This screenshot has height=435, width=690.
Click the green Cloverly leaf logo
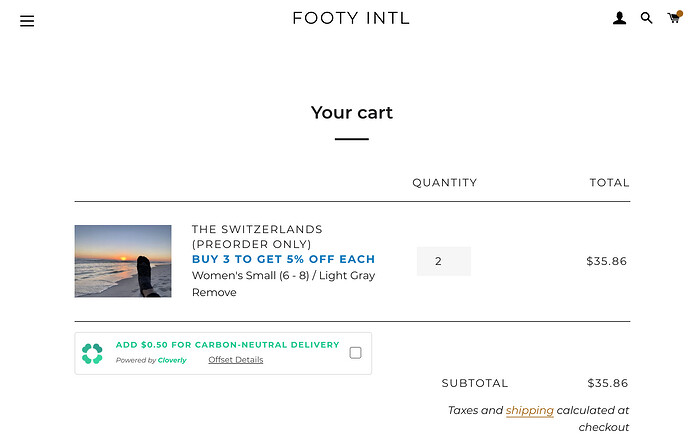[x=92, y=353]
